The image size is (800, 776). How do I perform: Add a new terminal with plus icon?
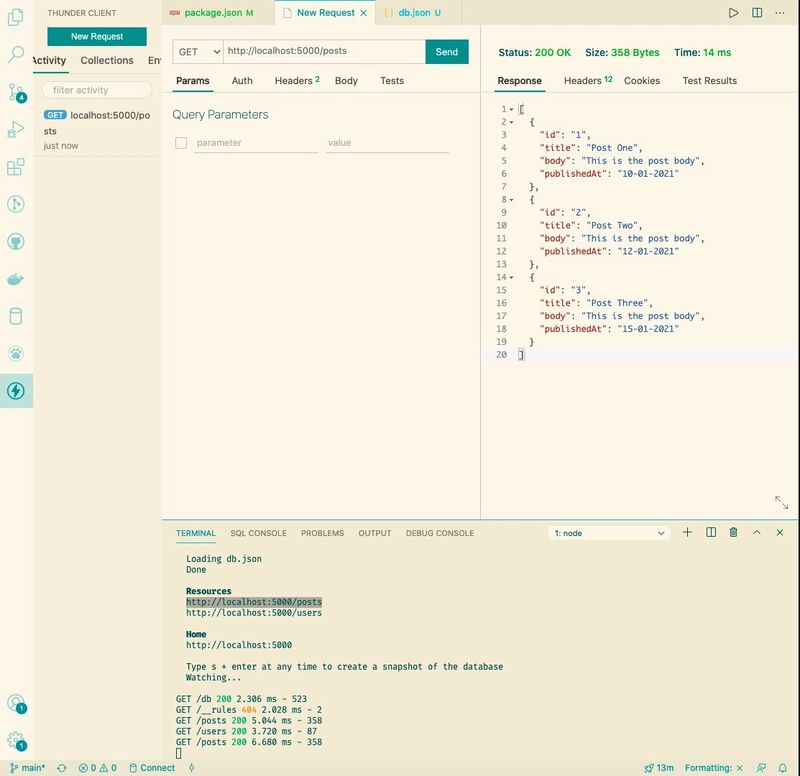pyautogui.click(x=687, y=532)
